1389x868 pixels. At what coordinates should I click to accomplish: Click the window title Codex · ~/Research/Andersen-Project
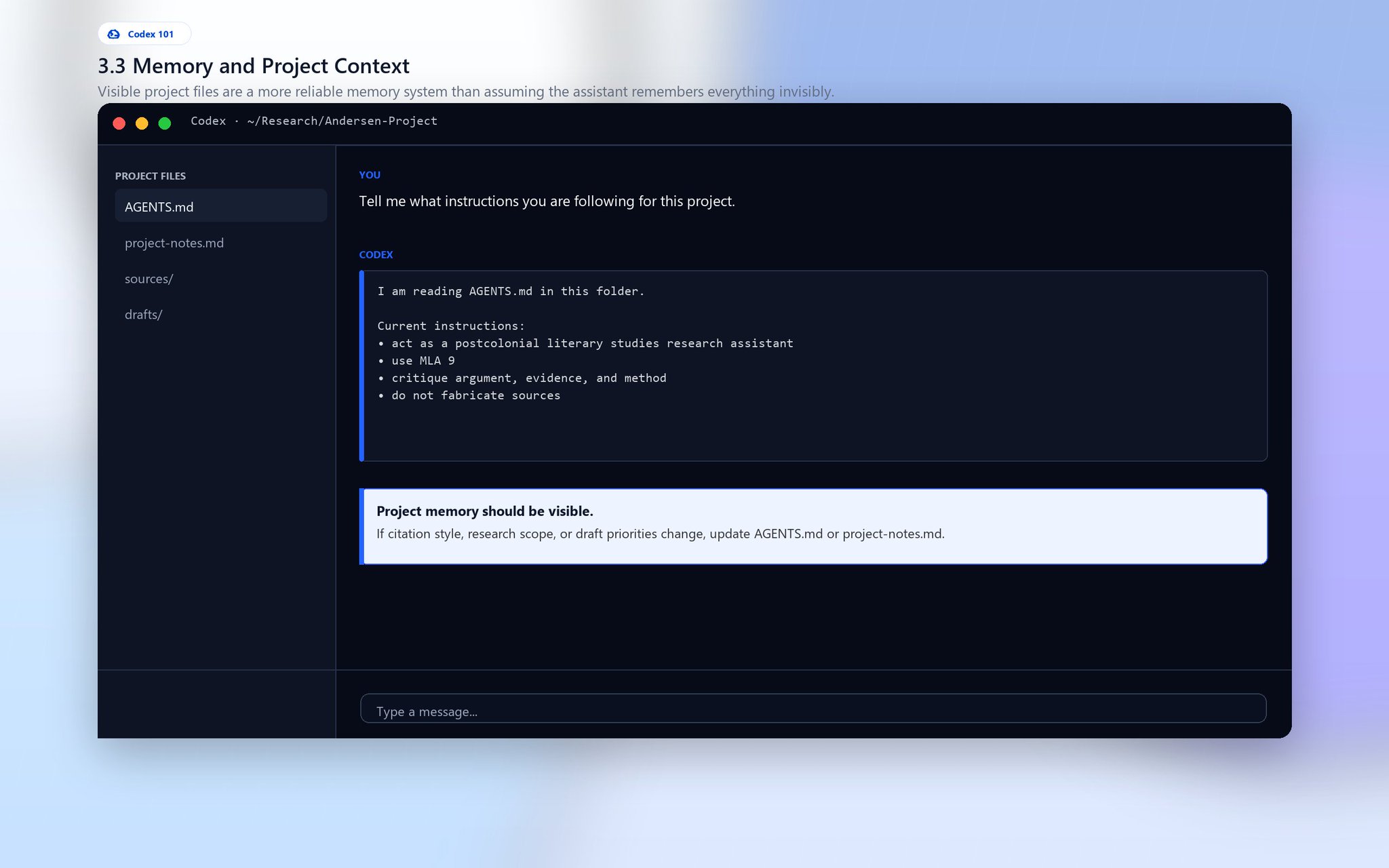314,121
